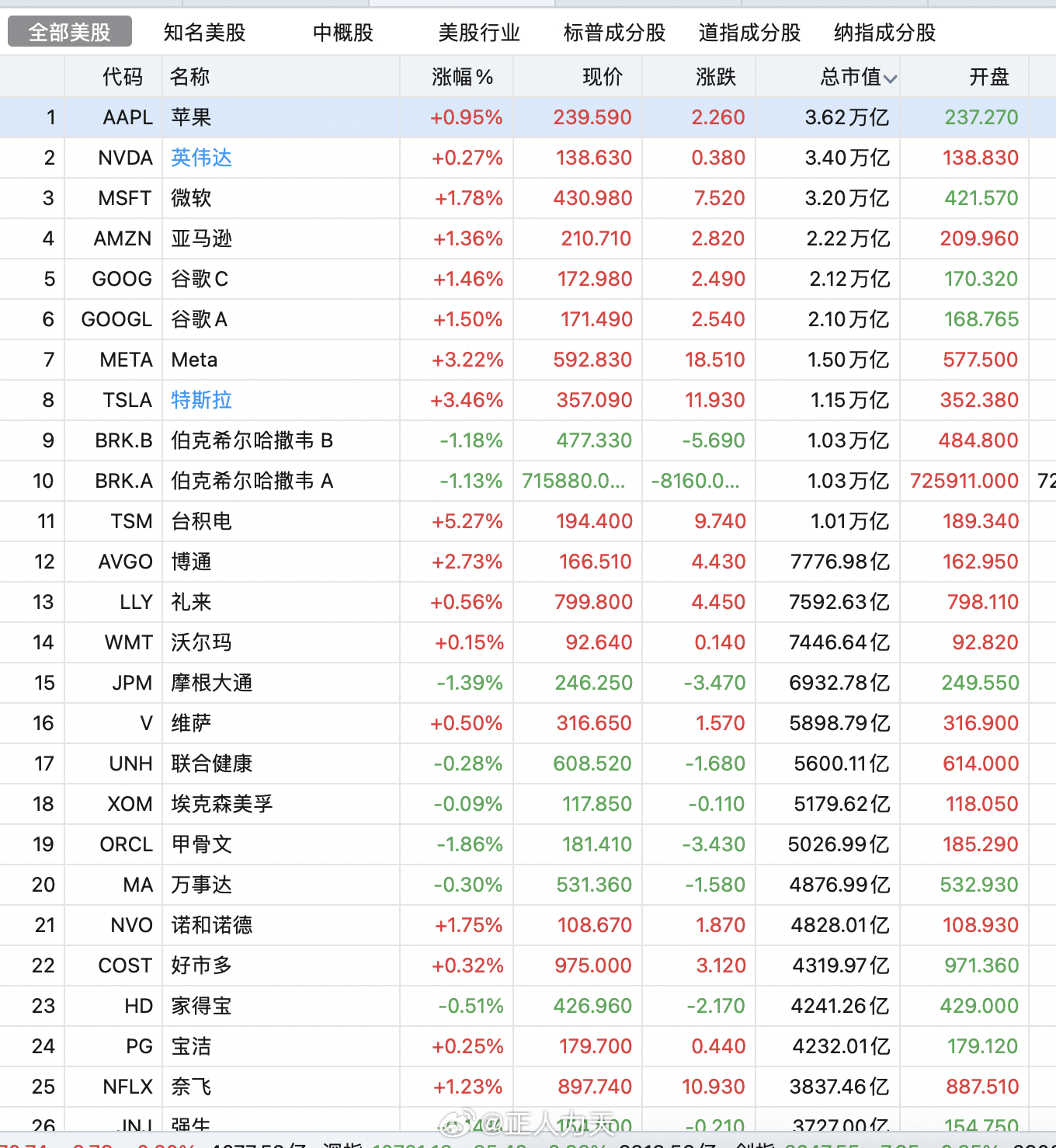Screen dimensions: 1056x1148
Task: Click LLY market cap 7592.63亿
Action: click(839, 602)
